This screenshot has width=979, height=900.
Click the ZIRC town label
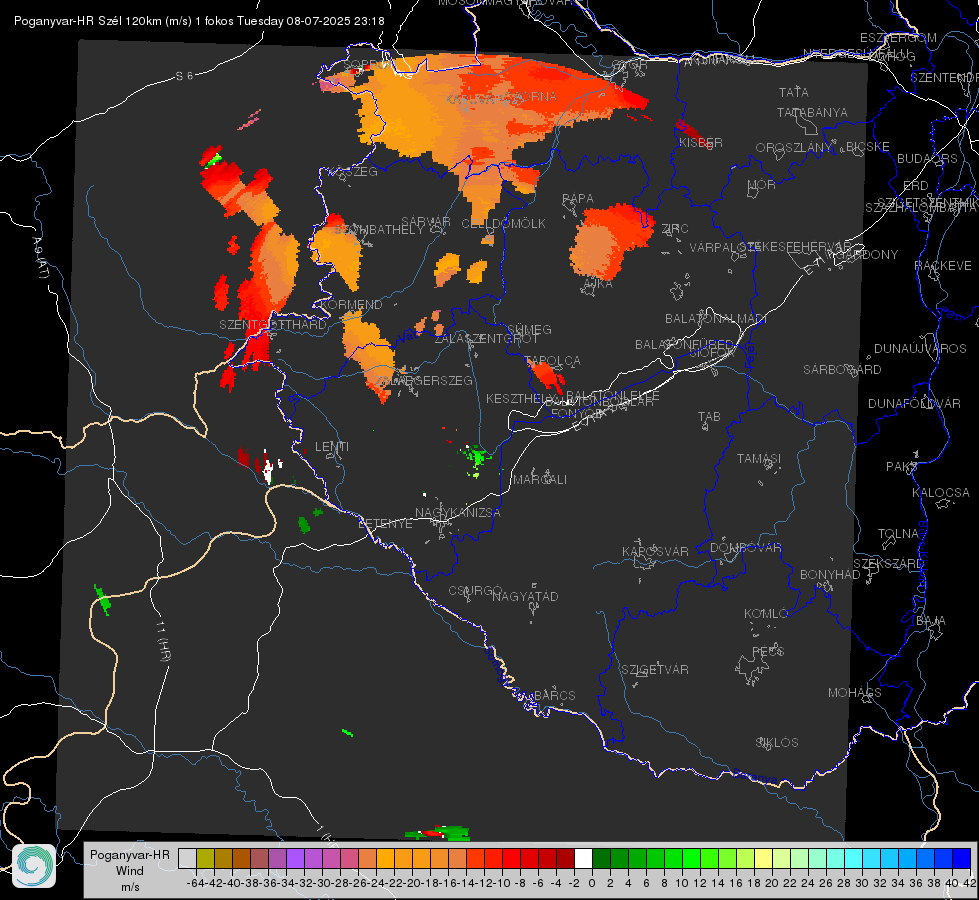point(675,229)
